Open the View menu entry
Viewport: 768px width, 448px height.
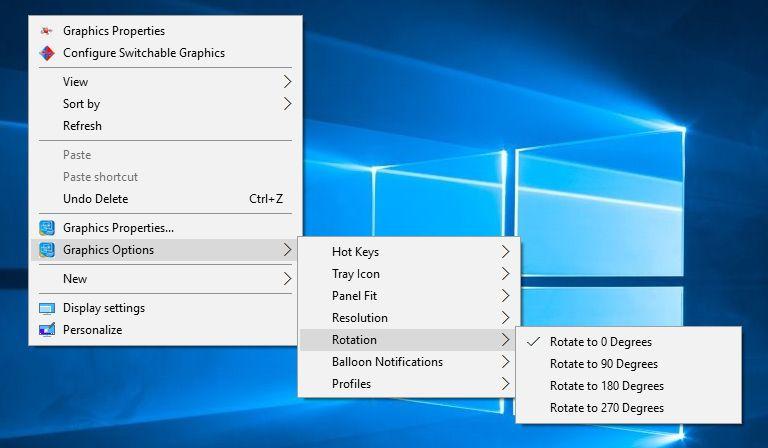(x=165, y=82)
